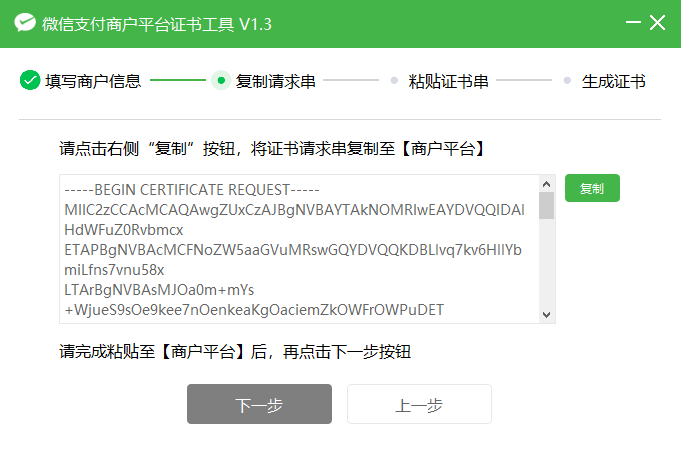This screenshot has height=450, width=681.
Task: Click the green checkmark step icon
Action: click(30, 80)
